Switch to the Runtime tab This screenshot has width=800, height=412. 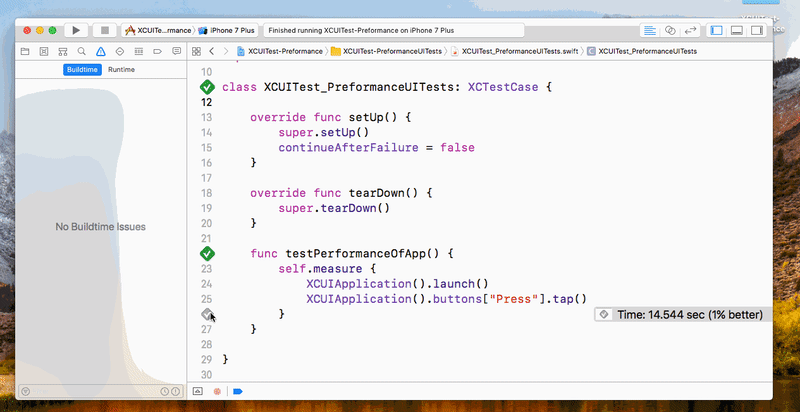121,70
